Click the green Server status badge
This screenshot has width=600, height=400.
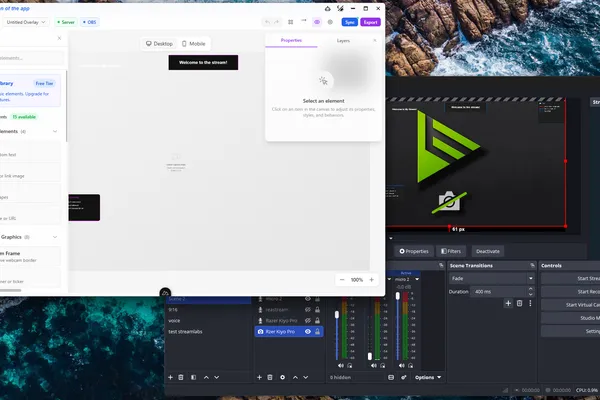click(x=66, y=22)
